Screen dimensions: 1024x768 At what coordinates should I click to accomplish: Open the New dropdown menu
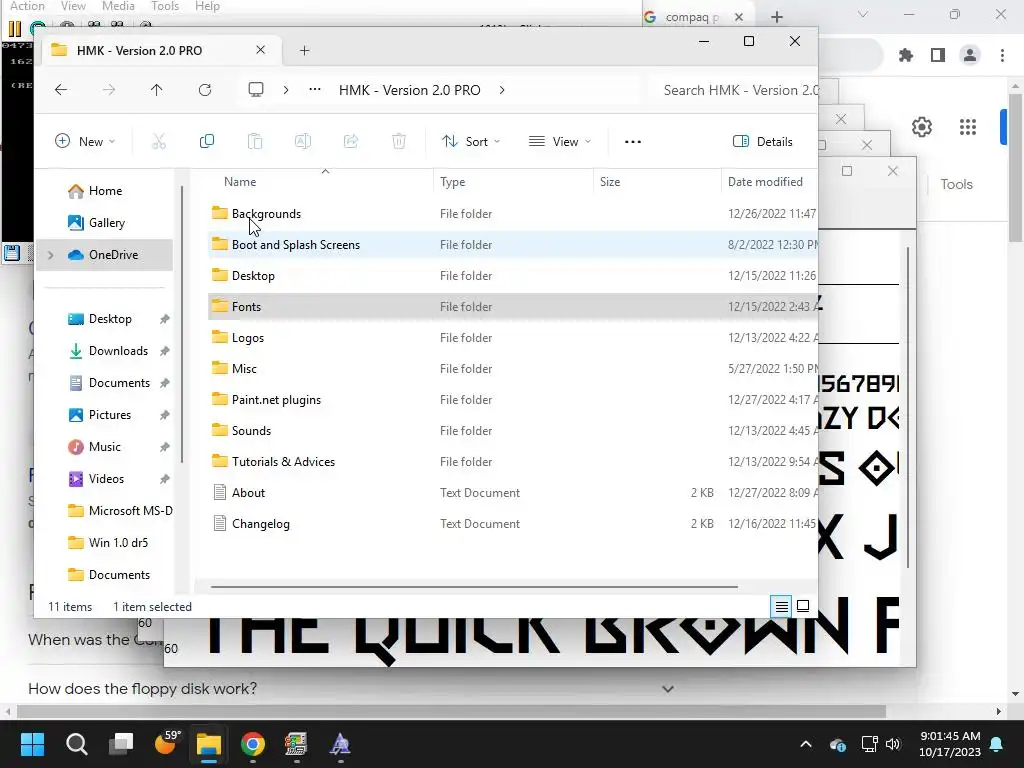(85, 142)
